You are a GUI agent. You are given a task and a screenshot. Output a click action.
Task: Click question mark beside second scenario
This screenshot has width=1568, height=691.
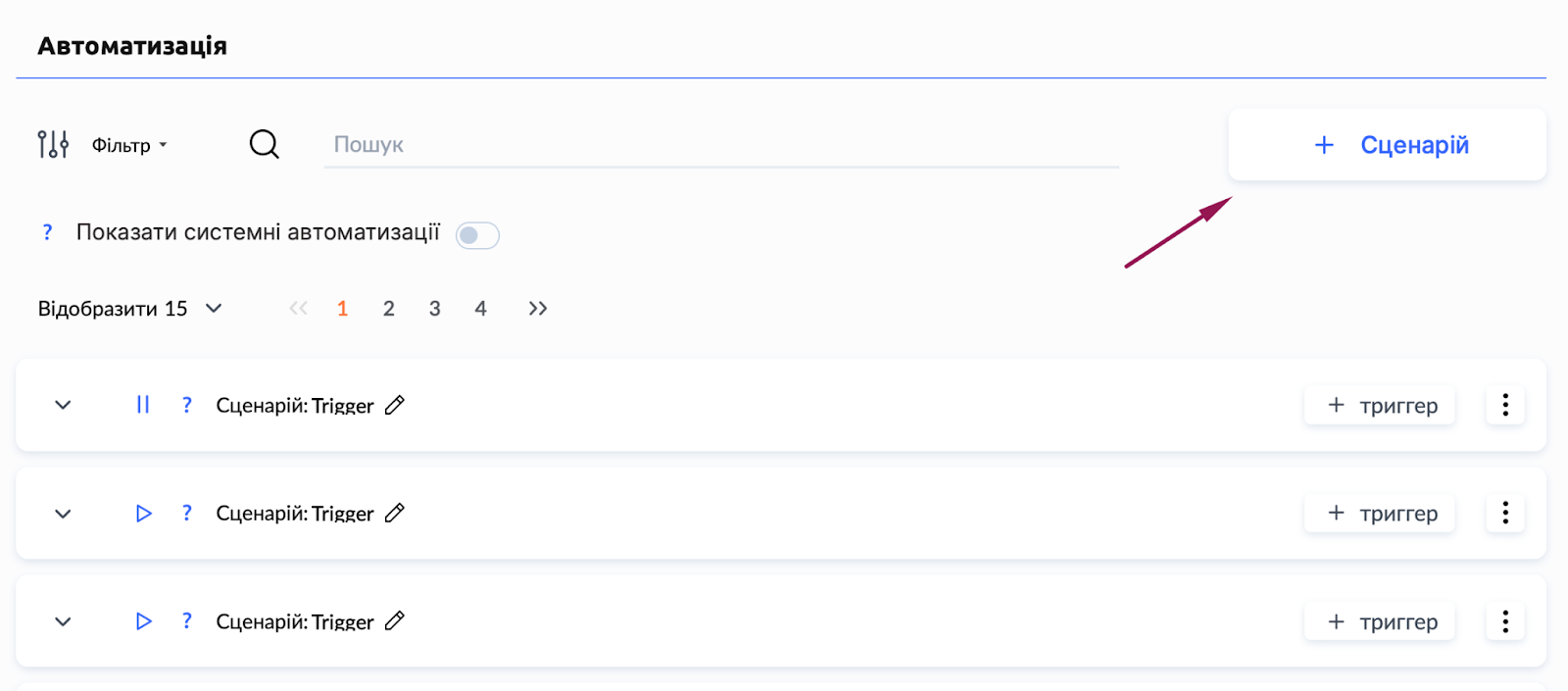(x=187, y=514)
